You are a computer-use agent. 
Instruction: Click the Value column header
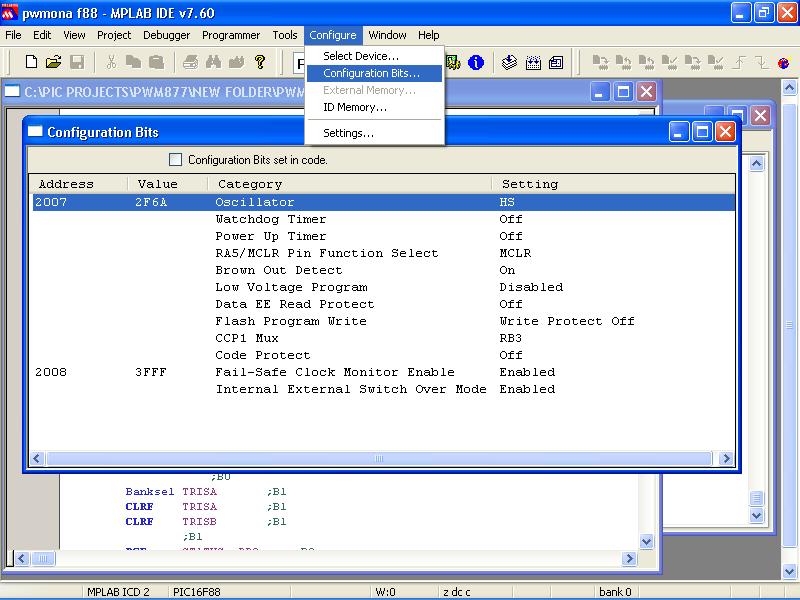(167, 184)
